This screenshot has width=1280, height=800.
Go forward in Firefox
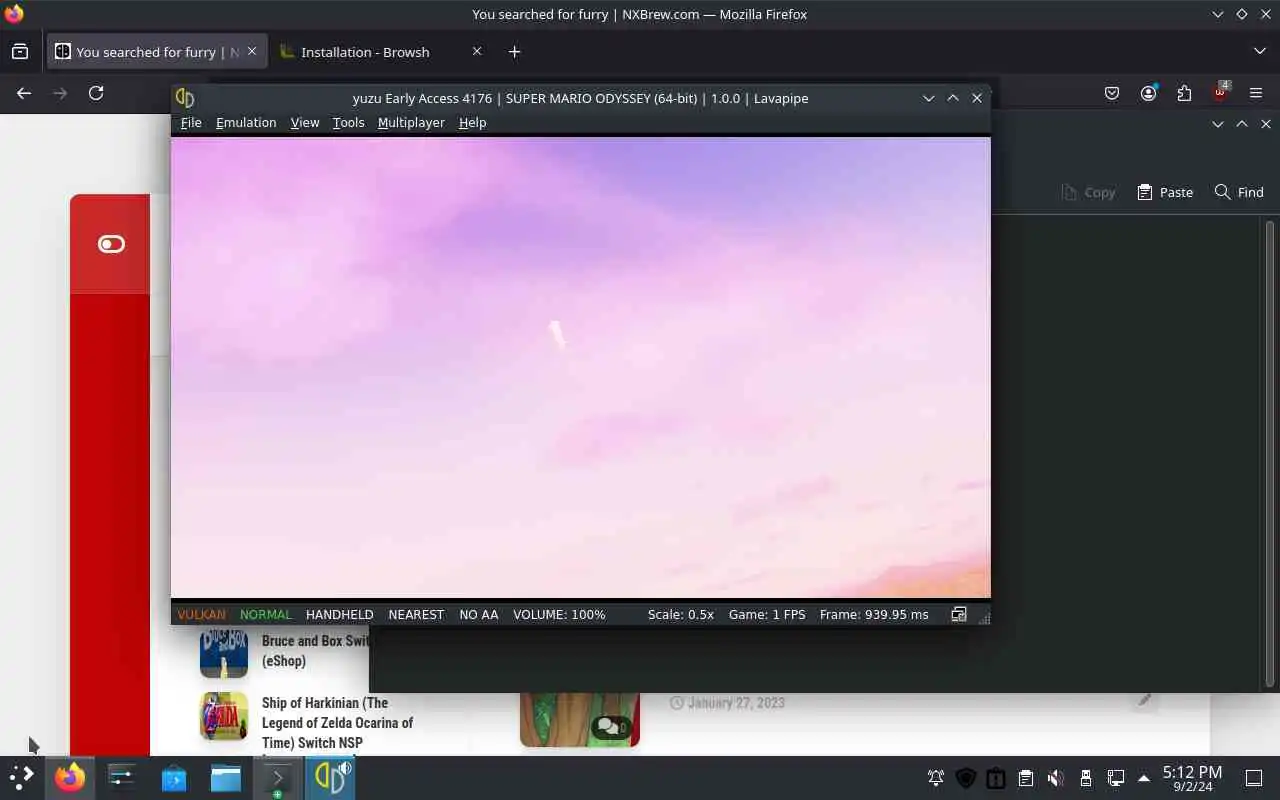[x=60, y=93]
